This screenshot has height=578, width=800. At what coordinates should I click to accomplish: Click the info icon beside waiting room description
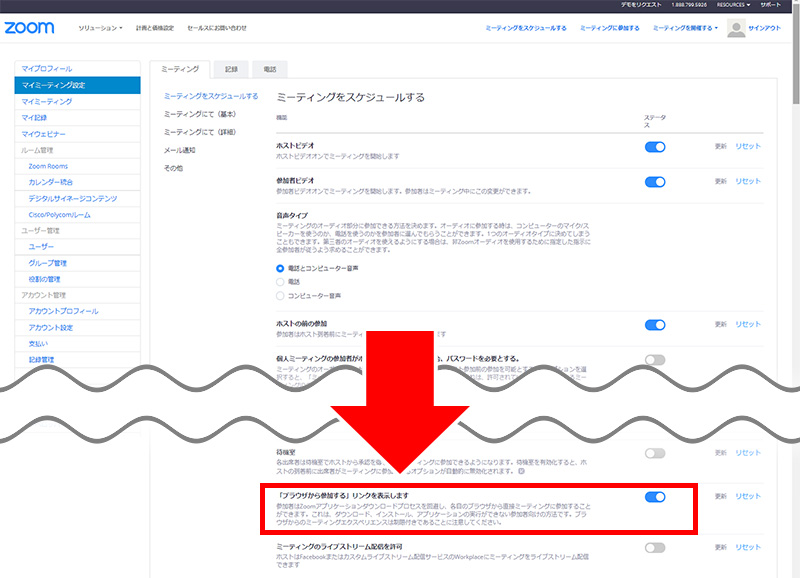tap(521, 470)
